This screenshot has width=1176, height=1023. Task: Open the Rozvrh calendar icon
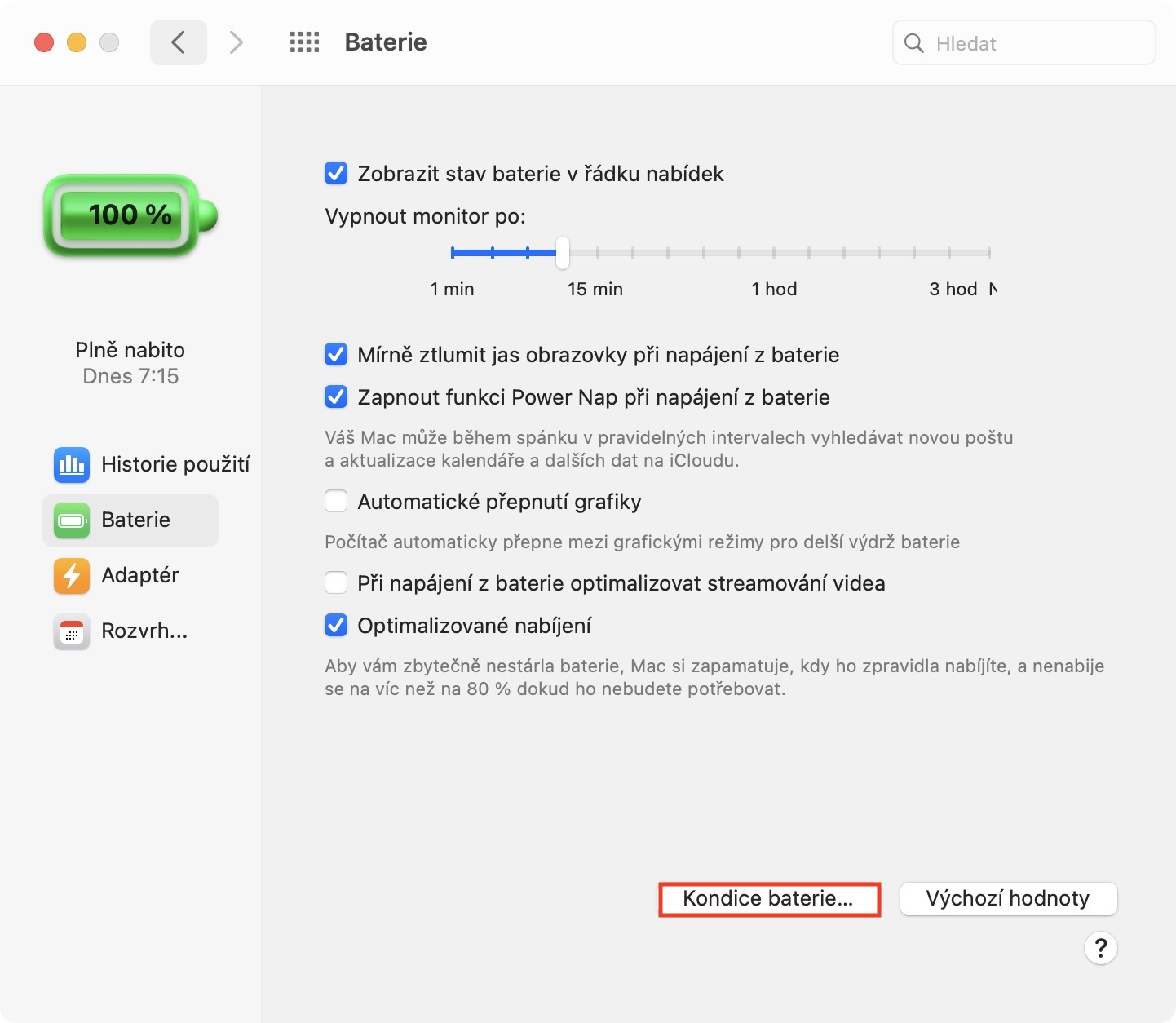click(x=72, y=631)
